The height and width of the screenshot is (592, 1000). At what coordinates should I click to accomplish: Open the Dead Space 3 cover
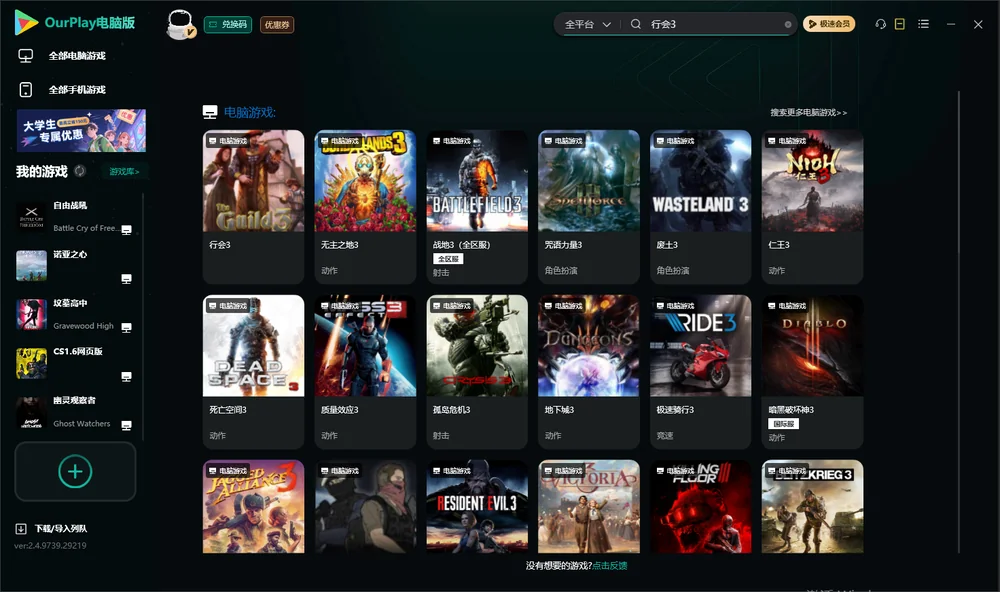253,346
